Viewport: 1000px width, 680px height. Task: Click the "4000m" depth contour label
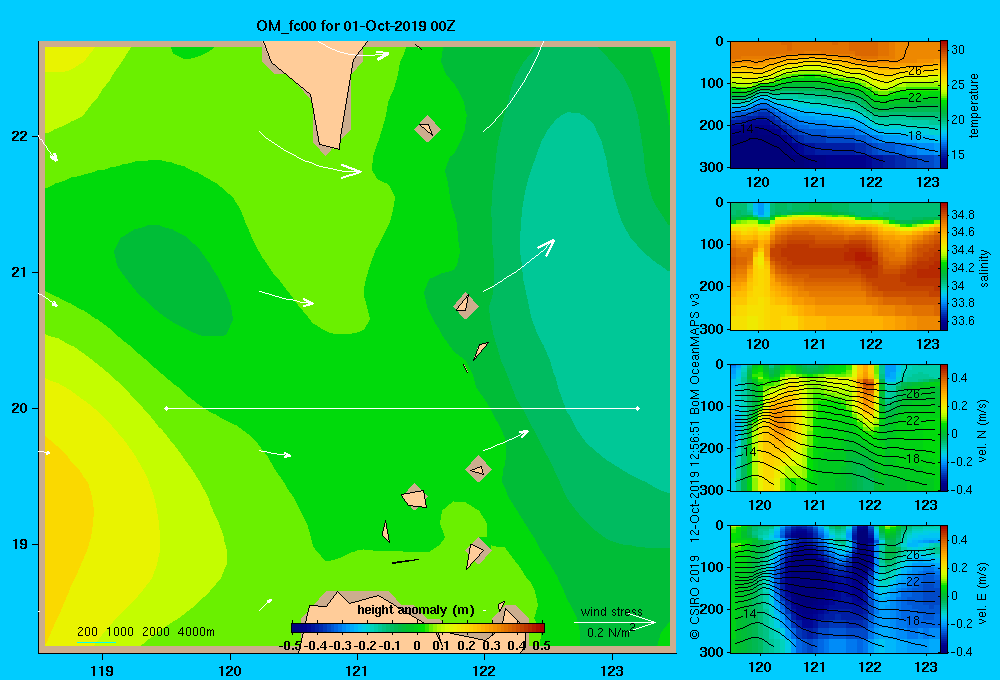[196, 632]
